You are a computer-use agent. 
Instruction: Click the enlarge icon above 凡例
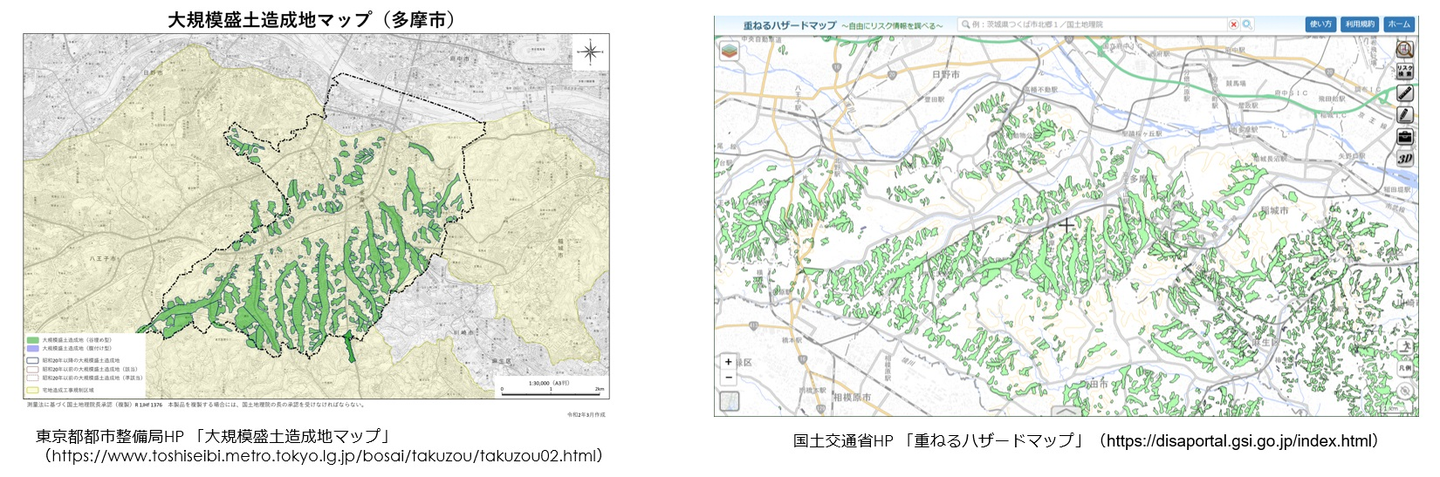[1405, 348]
